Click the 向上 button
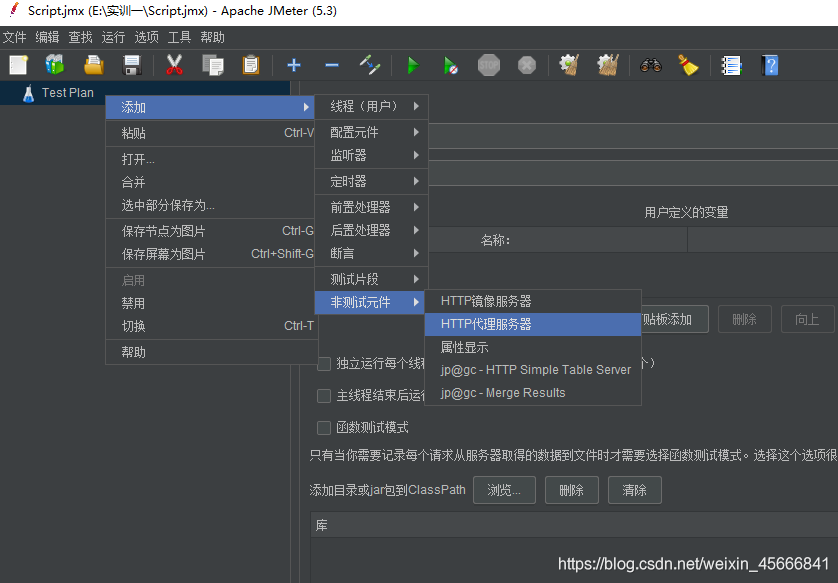Image resolution: width=838 pixels, height=583 pixels. pos(807,320)
